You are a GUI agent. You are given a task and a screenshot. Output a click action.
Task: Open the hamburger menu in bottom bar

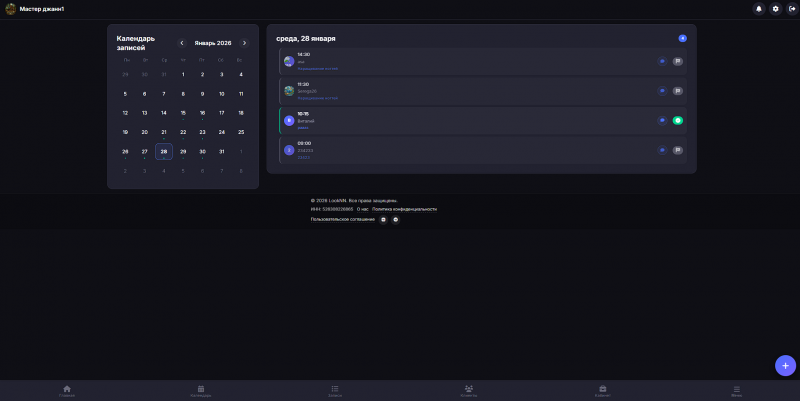(x=736, y=391)
